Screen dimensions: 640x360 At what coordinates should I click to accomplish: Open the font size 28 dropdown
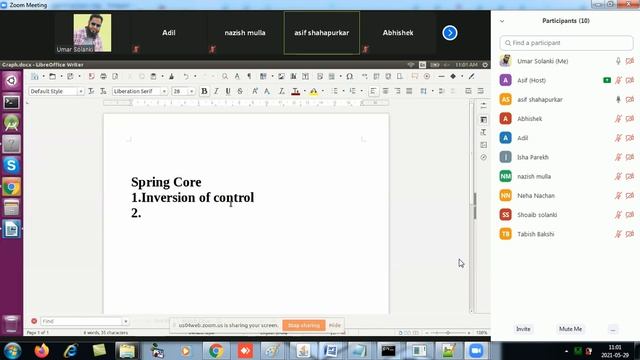click(x=191, y=91)
